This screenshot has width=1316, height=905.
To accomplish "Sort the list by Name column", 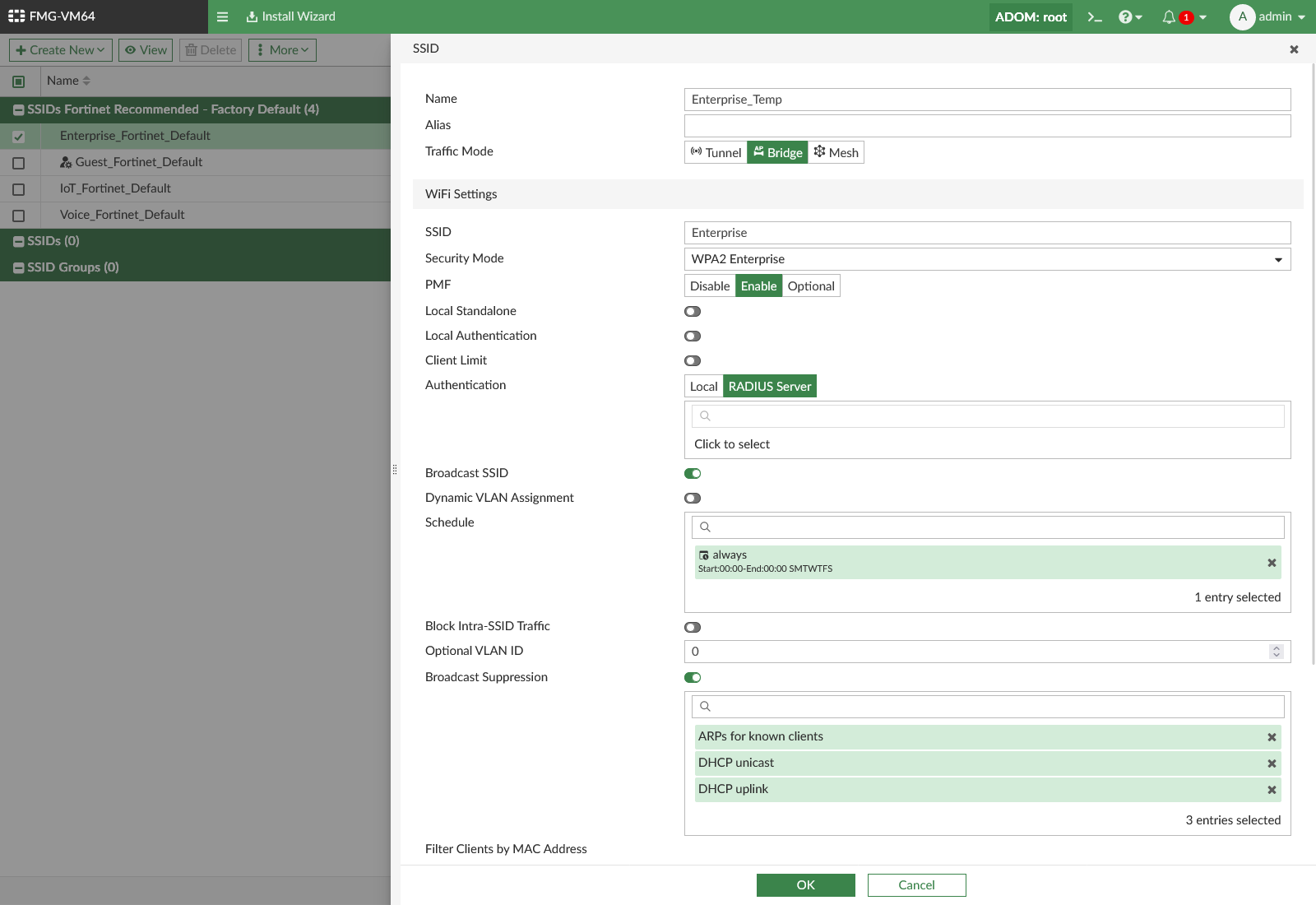I will [69, 81].
